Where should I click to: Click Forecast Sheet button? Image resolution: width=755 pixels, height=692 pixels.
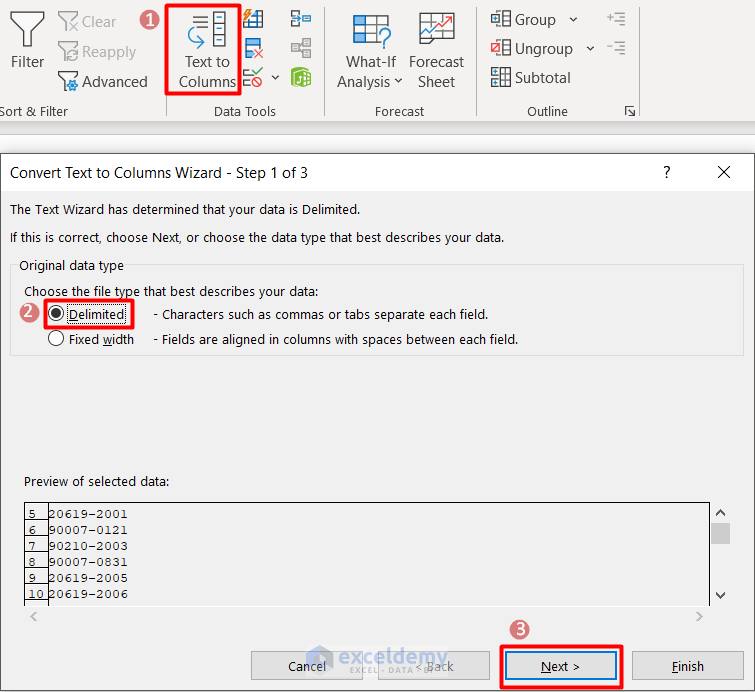coord(436,51)
